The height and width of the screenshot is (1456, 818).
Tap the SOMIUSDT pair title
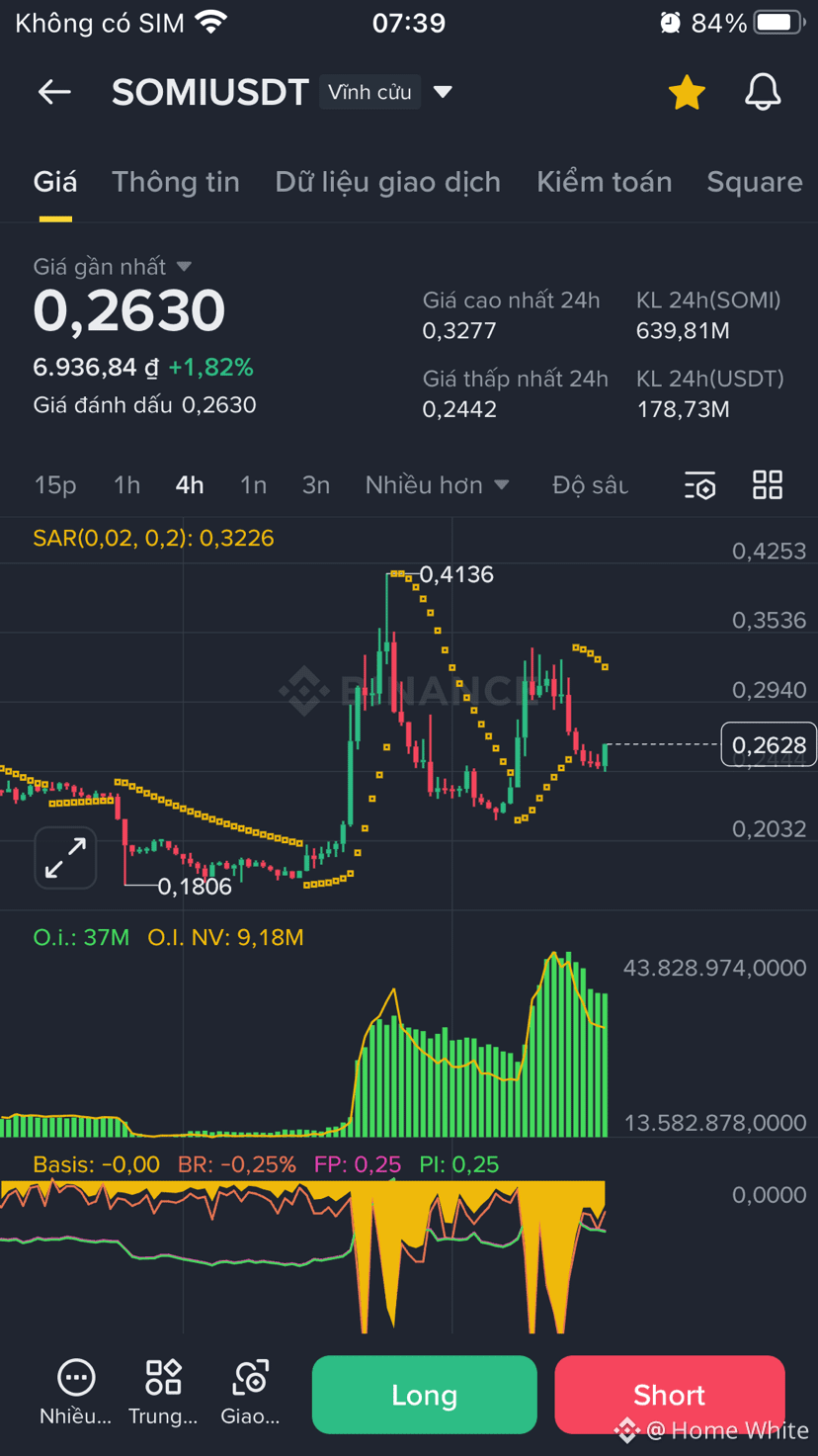210,92
